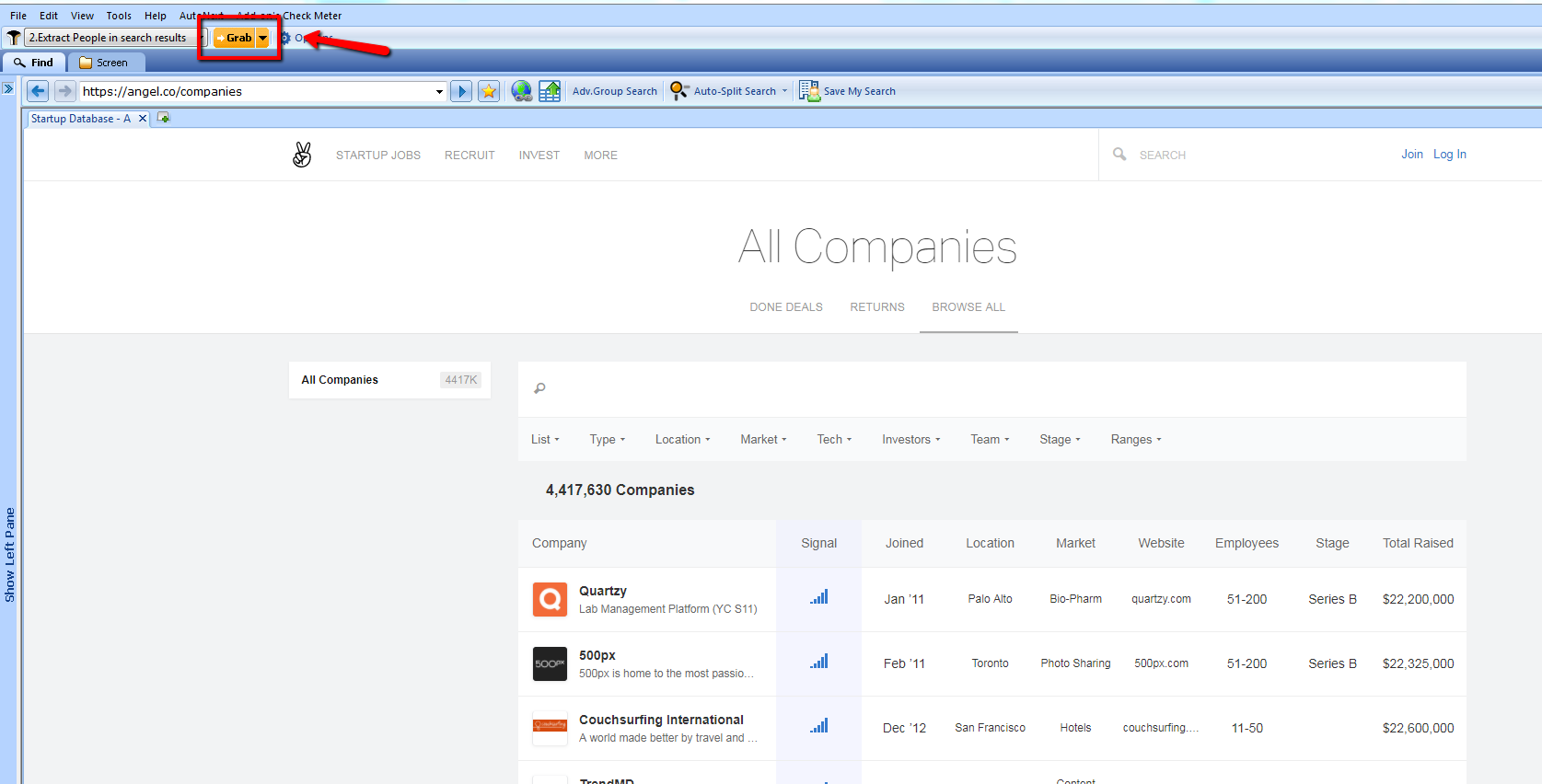
Task: Click the Join link
Action: coord(1412,155)
